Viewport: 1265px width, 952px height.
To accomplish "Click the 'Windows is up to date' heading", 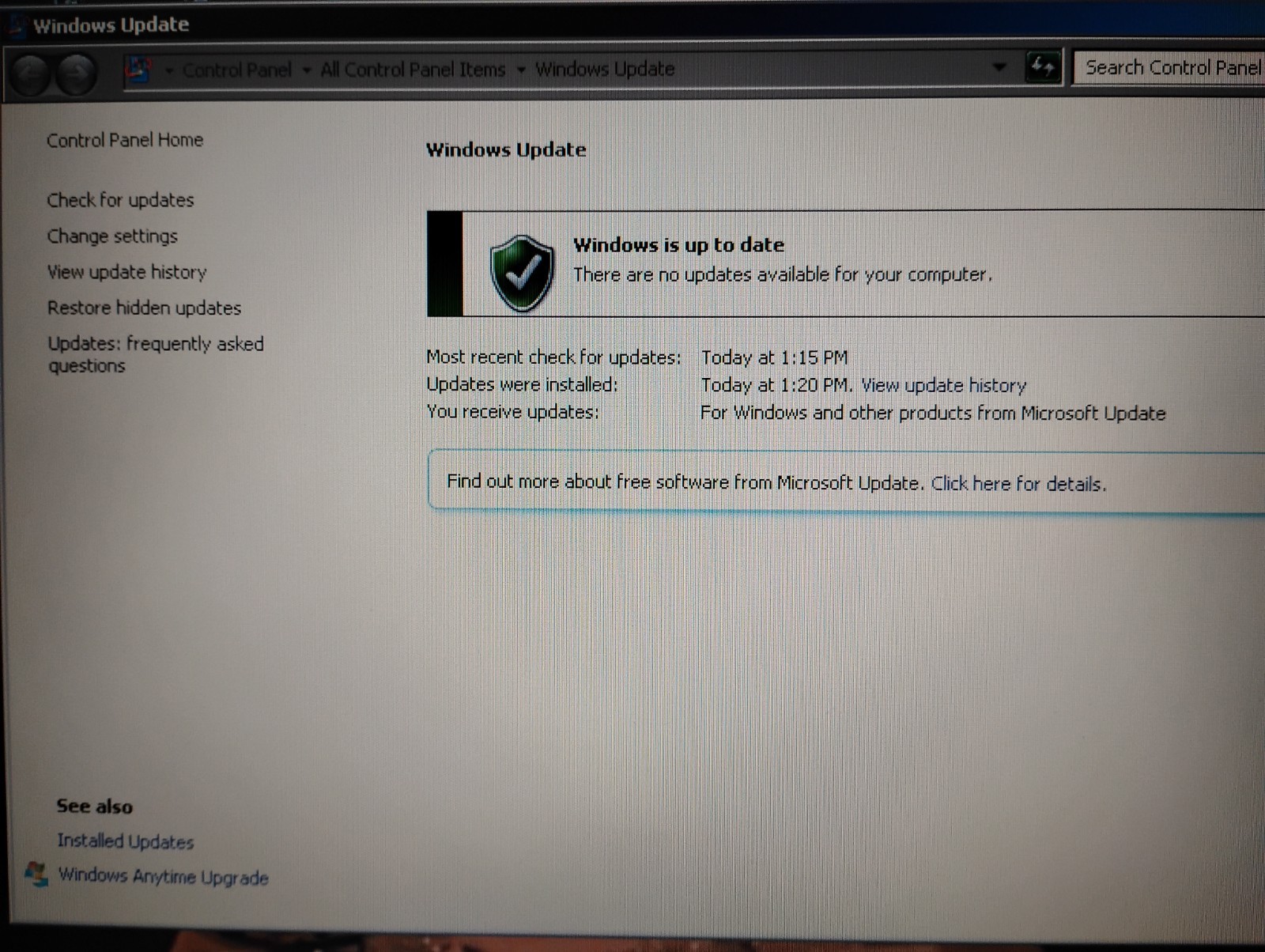I will point(678,245).
